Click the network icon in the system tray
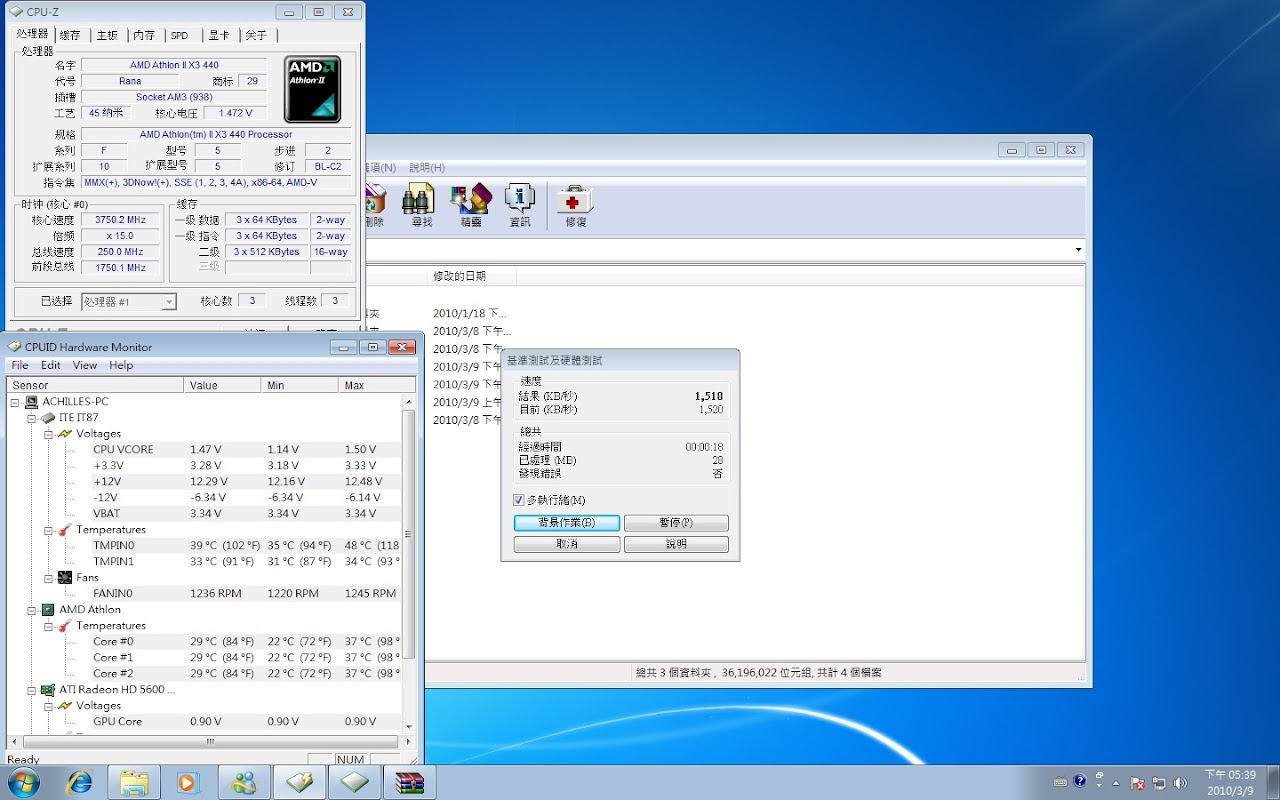Screen dimensions: 1280x800 [x=1159, y=783]
